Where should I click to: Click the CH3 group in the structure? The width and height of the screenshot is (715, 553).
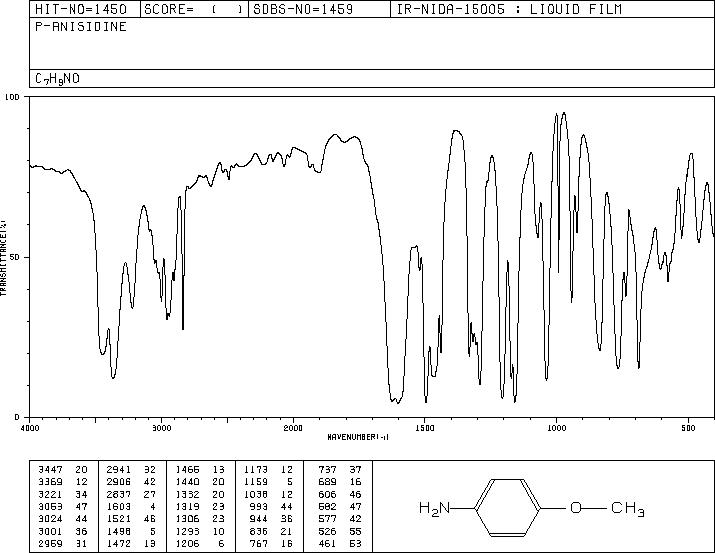628,508
